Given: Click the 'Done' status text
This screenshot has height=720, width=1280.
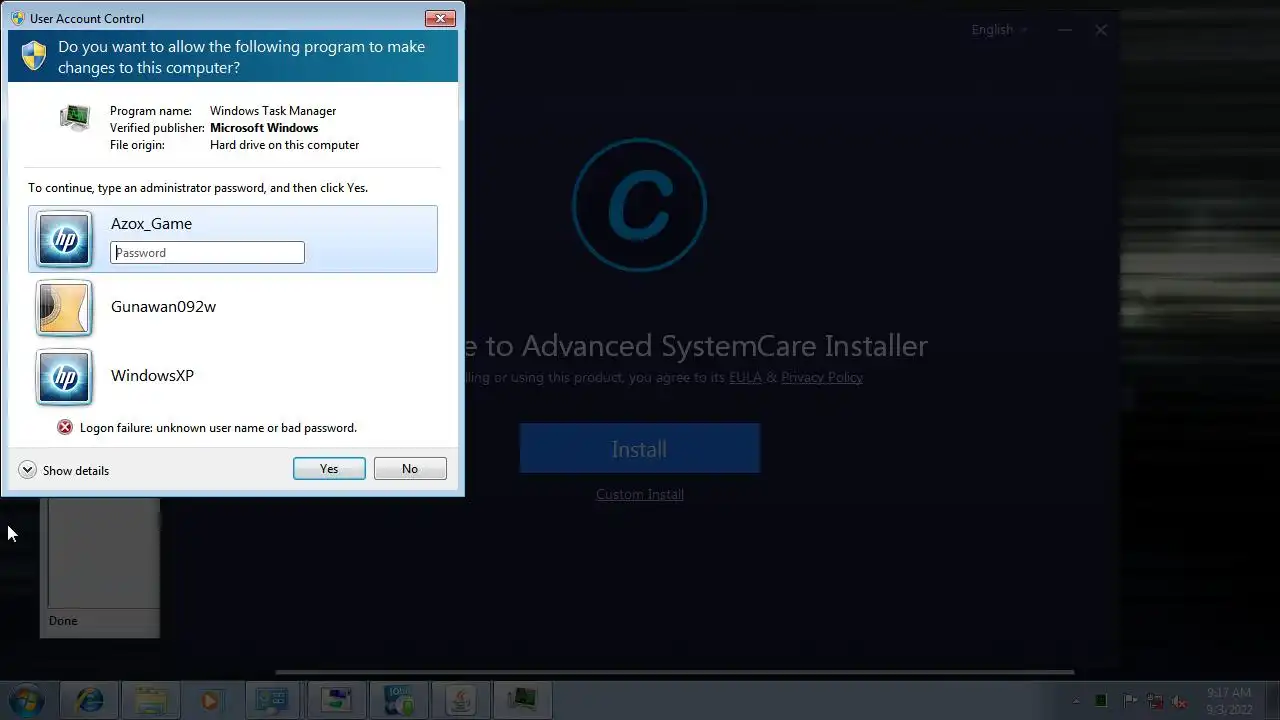Looking at the screenshot, I should 63,621.
